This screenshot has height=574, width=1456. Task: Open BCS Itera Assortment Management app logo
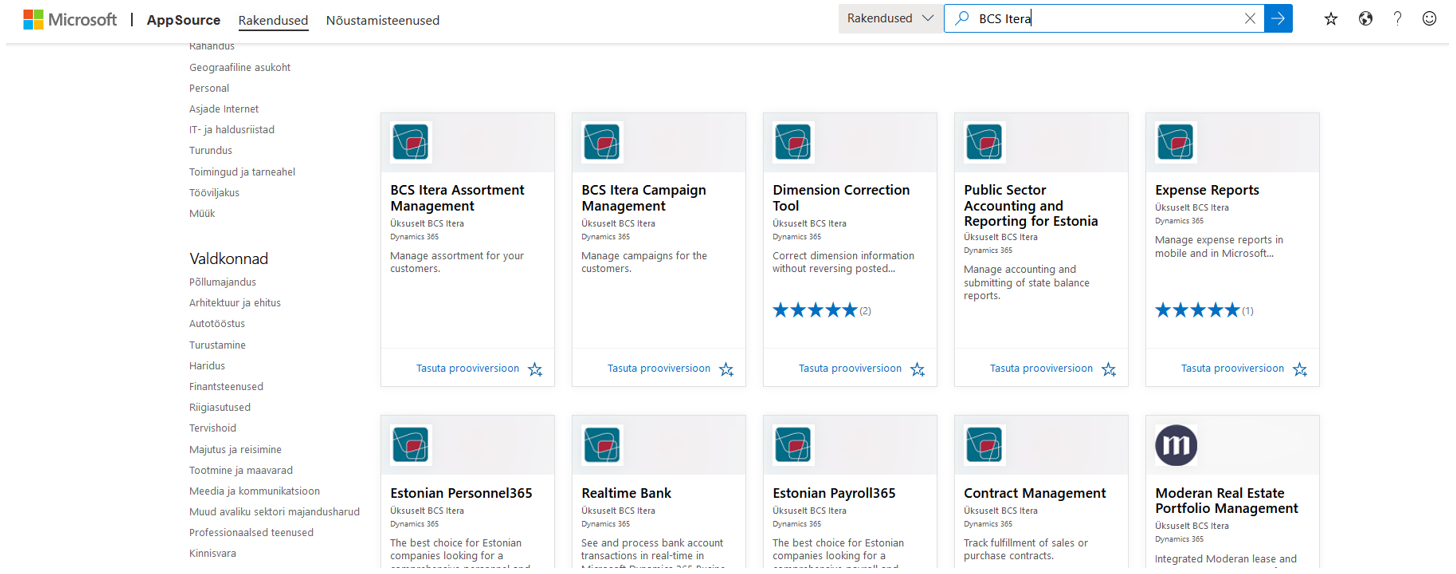tap(411, 142)
